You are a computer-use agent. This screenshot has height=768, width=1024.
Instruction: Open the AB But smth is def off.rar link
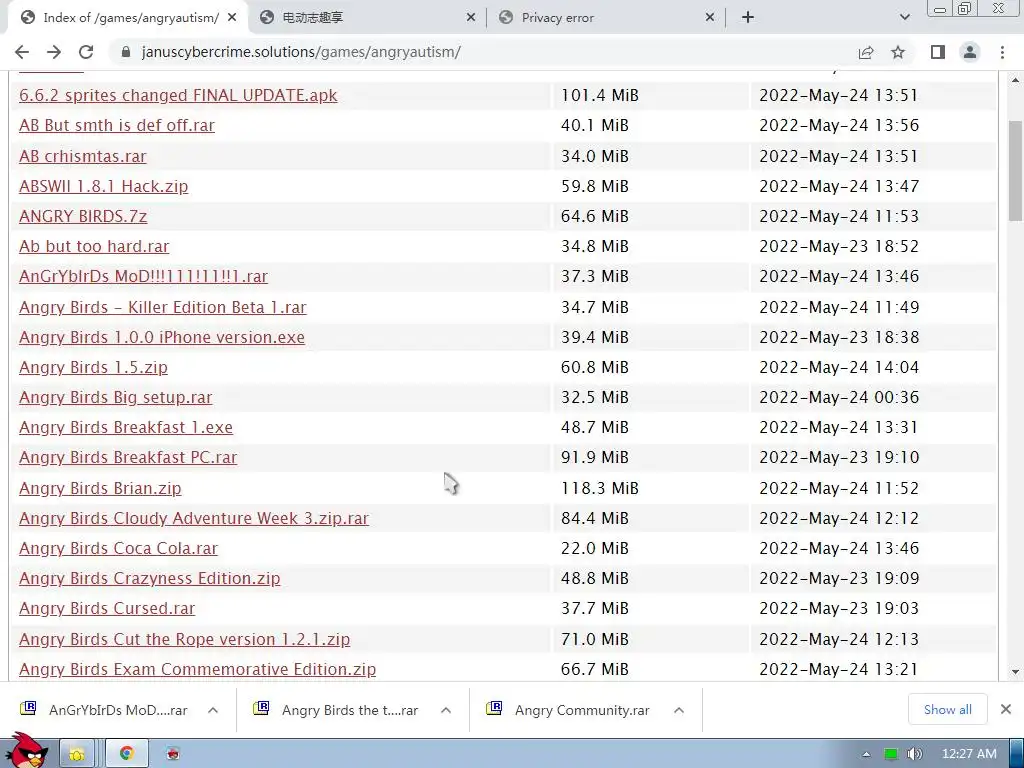(117, 125)
